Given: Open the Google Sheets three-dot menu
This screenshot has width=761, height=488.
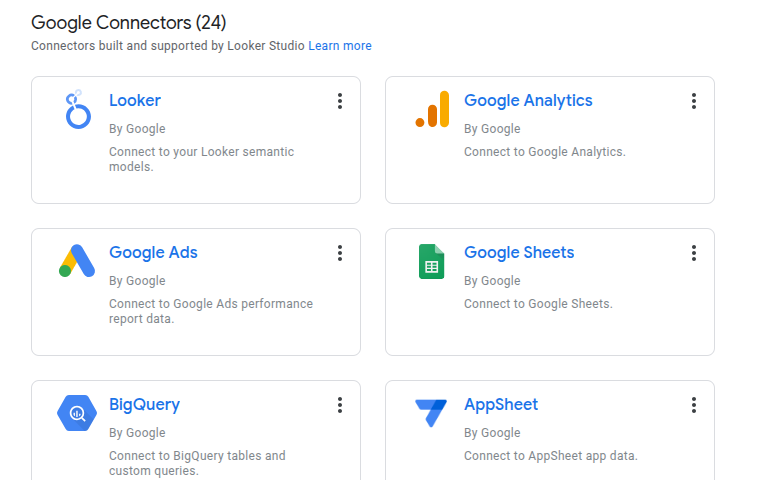Looking at the screenshot, I should pyautogui.click(x=694, y=253).
